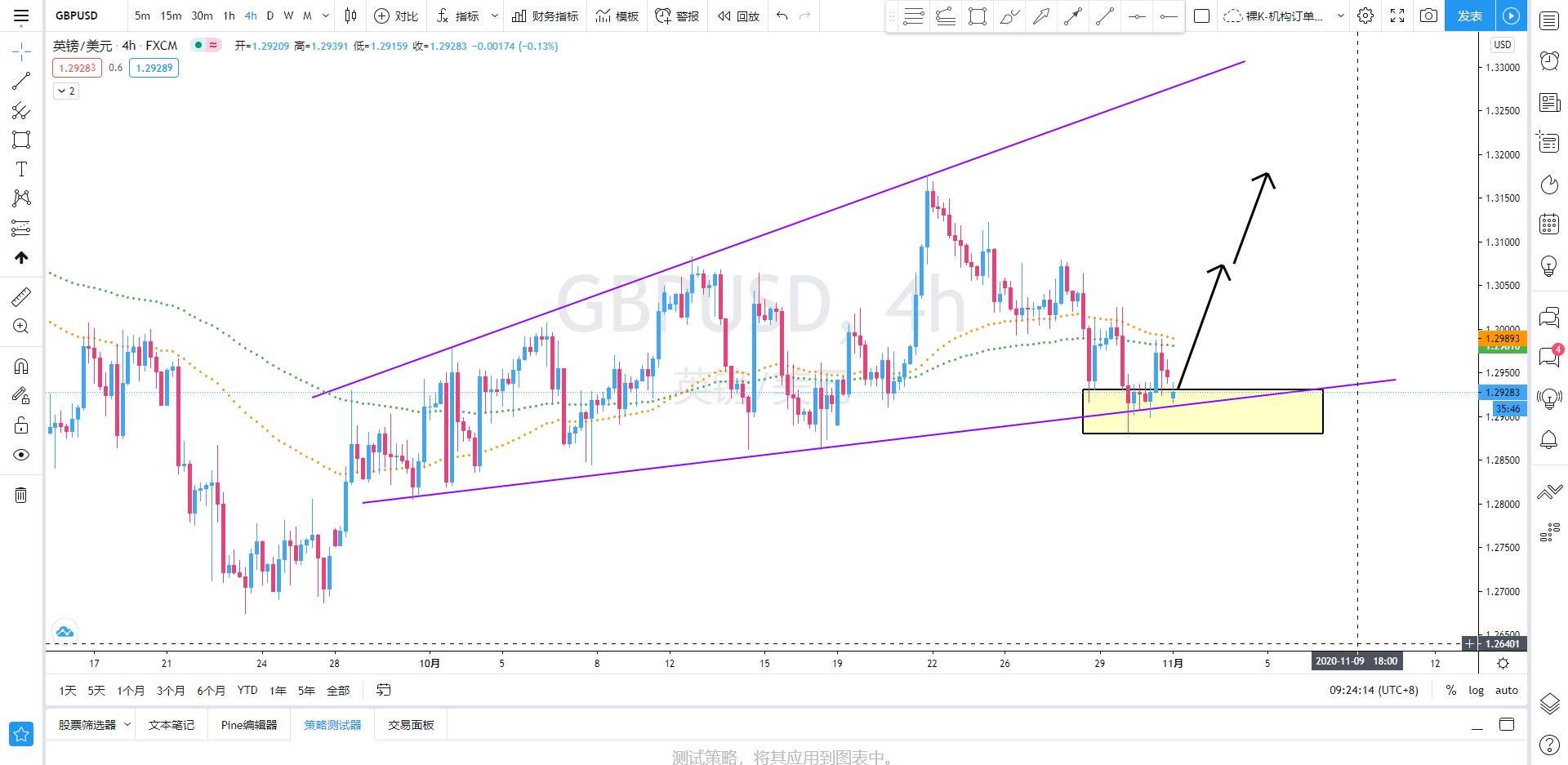Viewport: 1568px width, 765px height.
Task: Open the geometric shapes tool in left sidebar
Action: click(21, 140)
